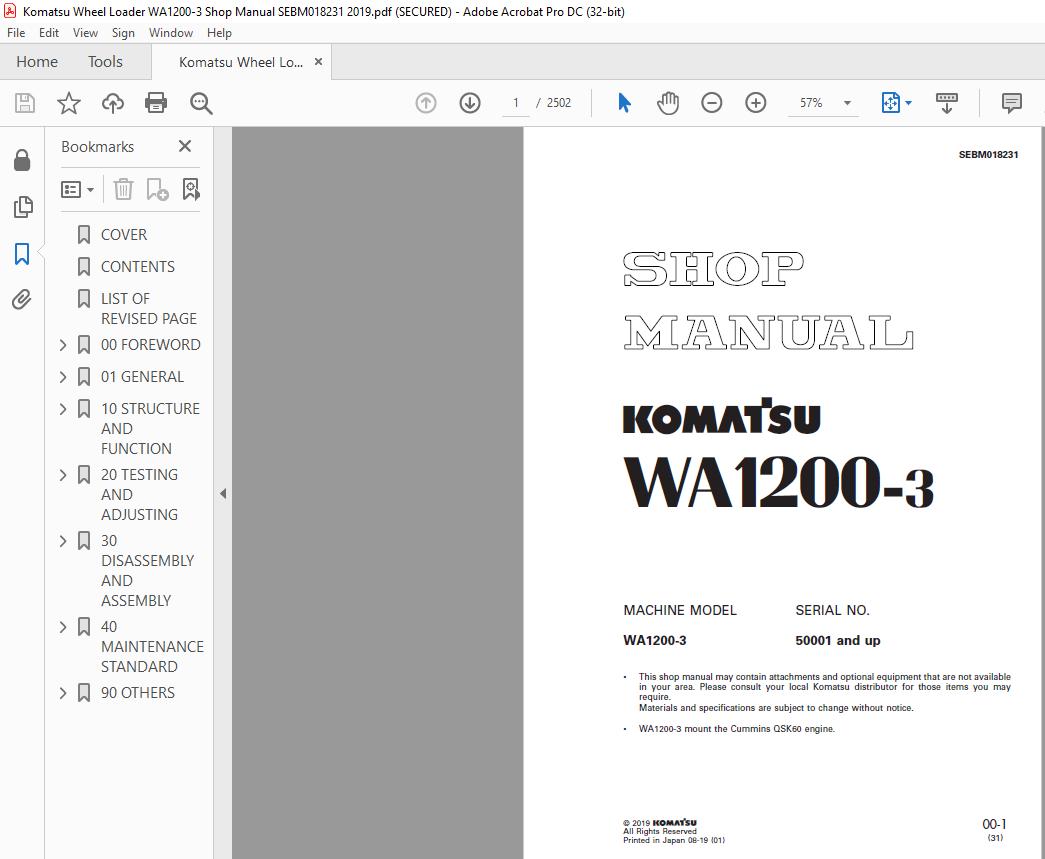The width and height of the screenshot is (1045, 859).
Task: Expand the 30 DISASSEMBLY AND ASSEMBLY bookmark
Action: pyautogui.click(x=63, y=540)
